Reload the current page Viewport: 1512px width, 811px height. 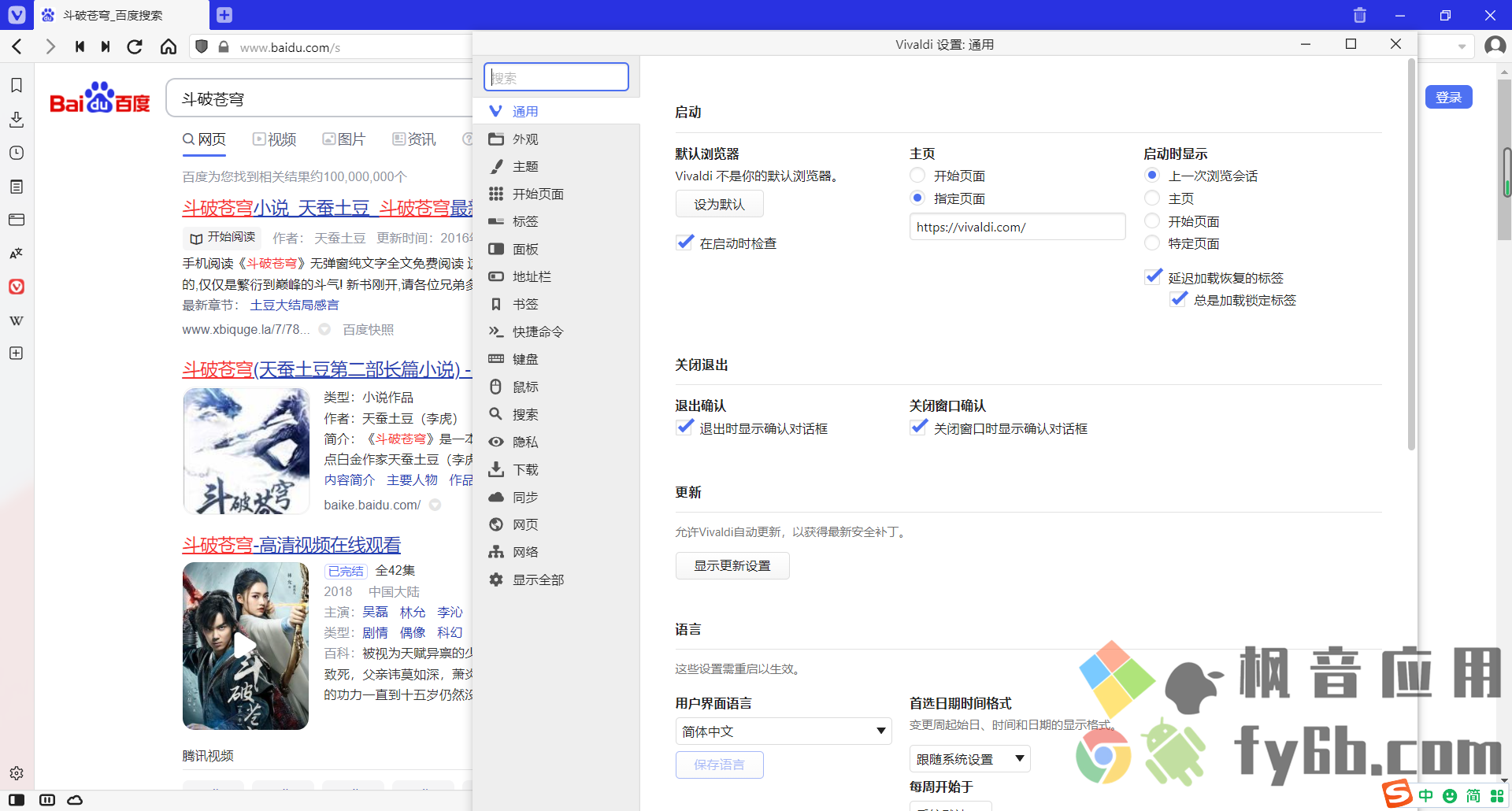(x=135, y=47)
